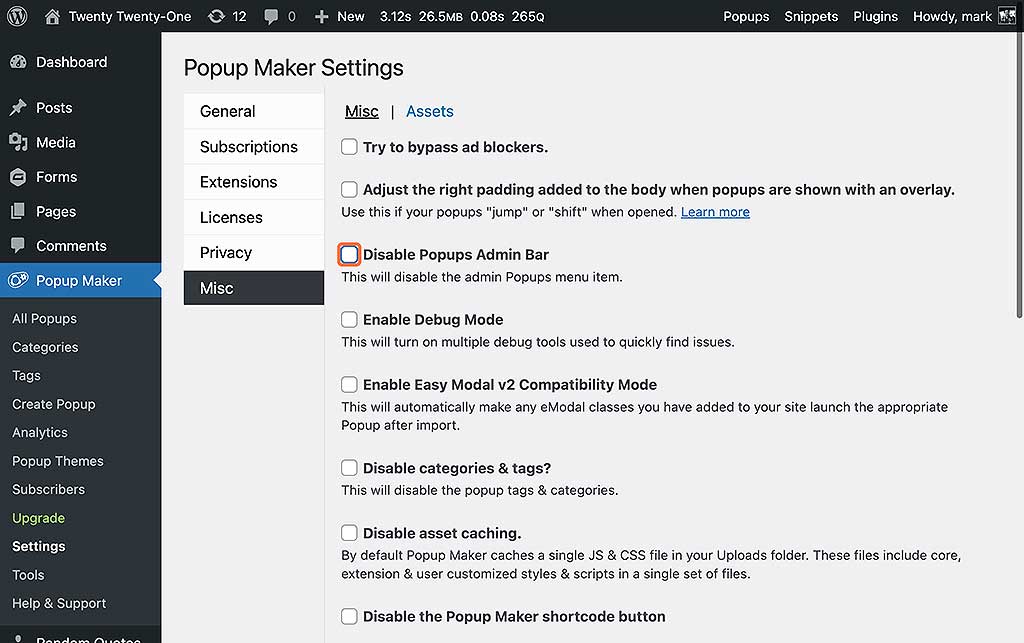The image size is (1024, 643).
Task: Click the Twenty Twenty-One site name
Action: [x=130, y=16]
